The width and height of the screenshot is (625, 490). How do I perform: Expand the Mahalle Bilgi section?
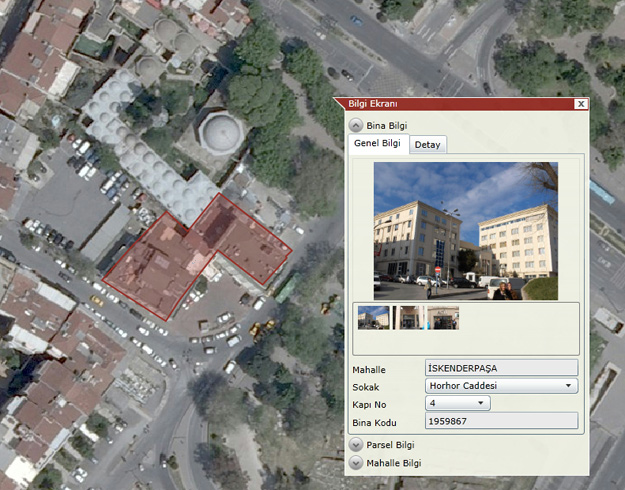coord(356,463)
